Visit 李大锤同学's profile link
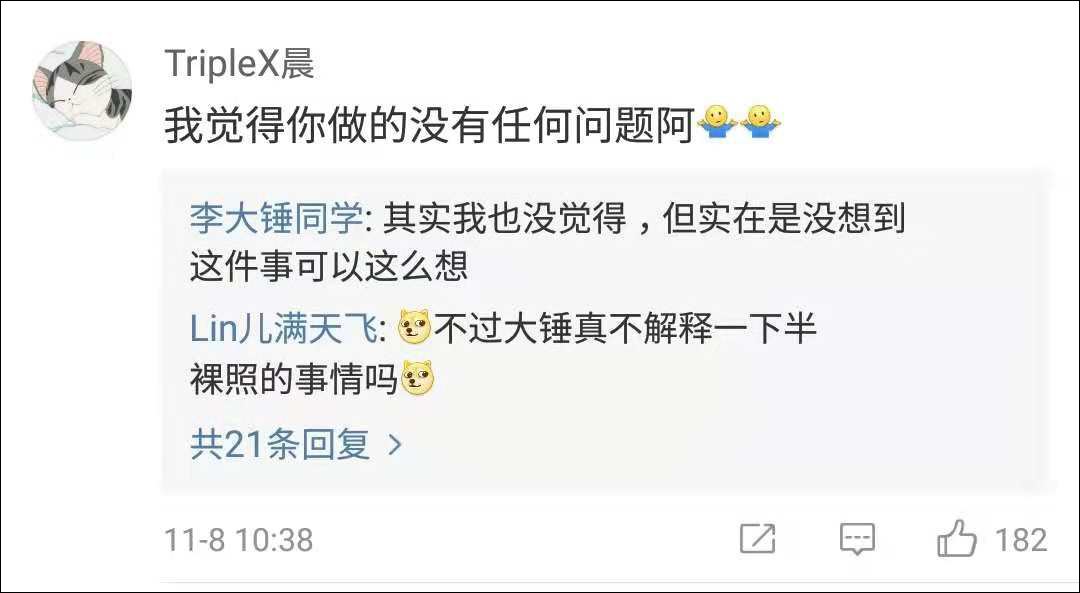1080x593 pixels. click(276, 219)
